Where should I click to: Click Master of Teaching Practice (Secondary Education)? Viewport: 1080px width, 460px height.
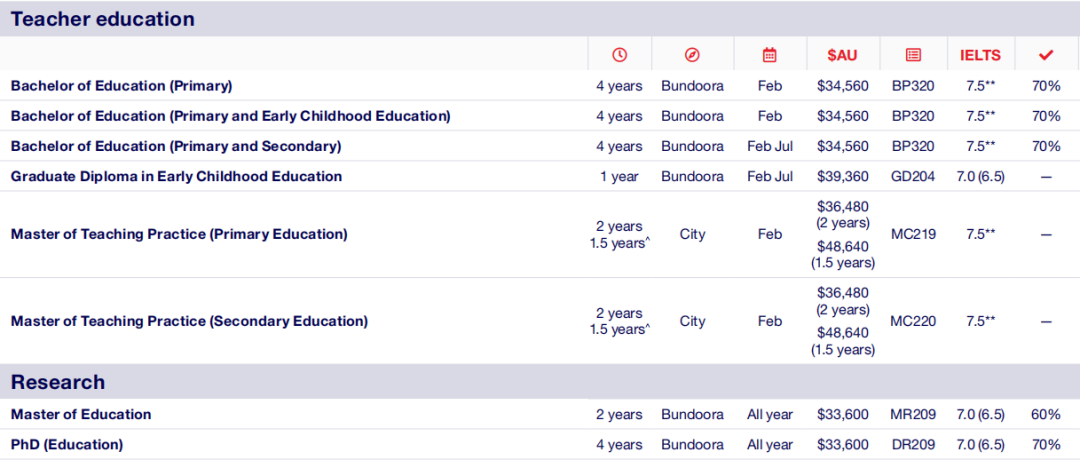(189, 321)
